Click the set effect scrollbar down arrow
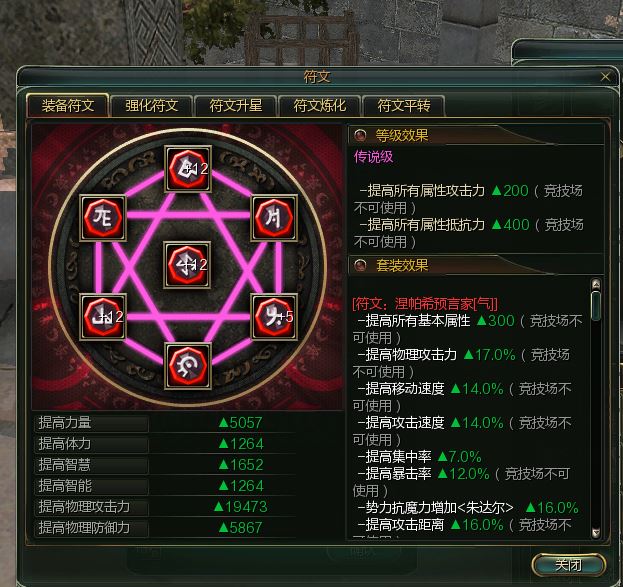The image size is (623, 587). pyautogui.click(x=596, y=533)
